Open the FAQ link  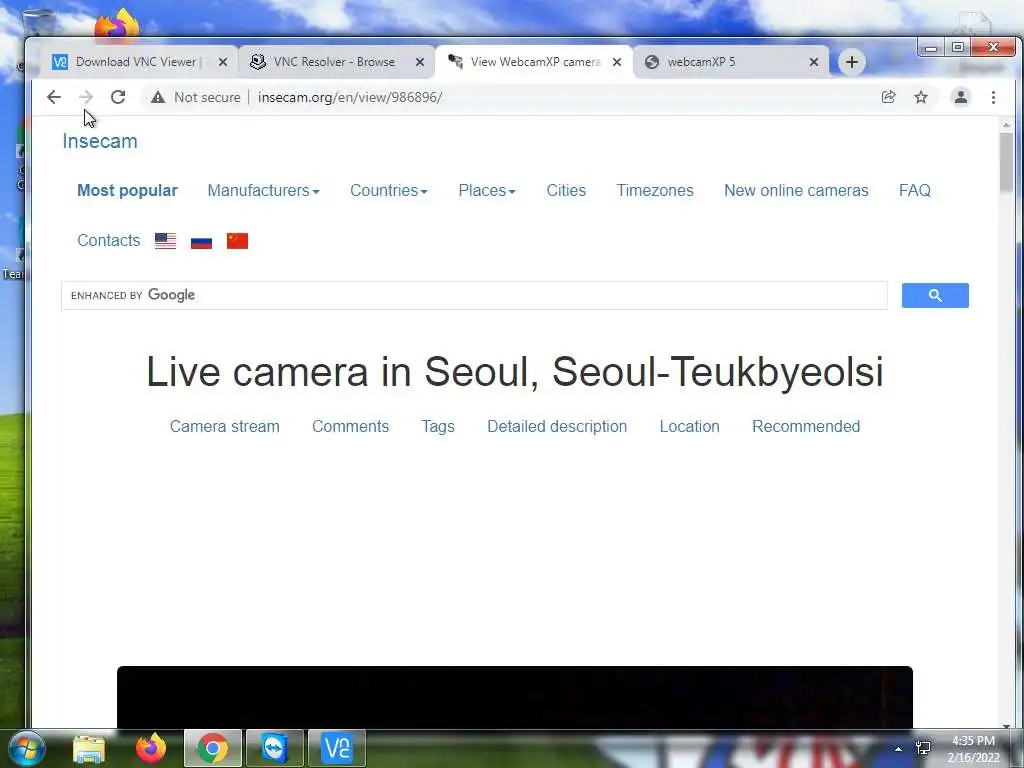914,191
